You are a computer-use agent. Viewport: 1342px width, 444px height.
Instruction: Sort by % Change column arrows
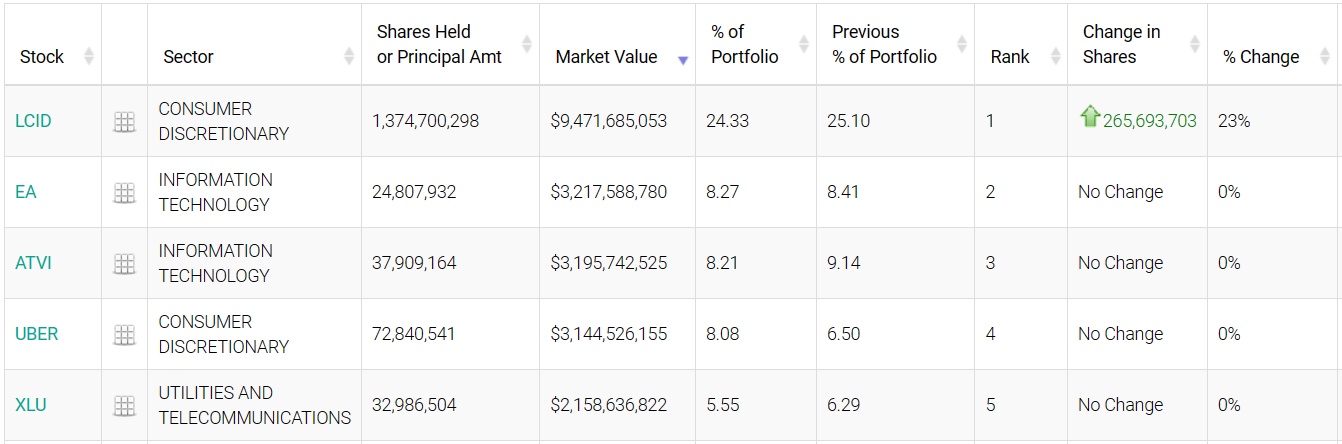pyautogui.click(x=1325, y=57)
